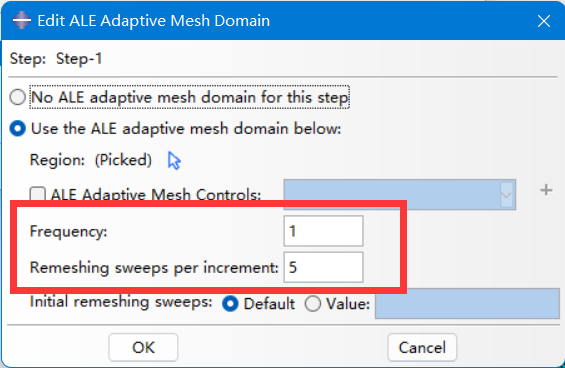Image resolution: width=565 pixels, height=368 pixels.
Task: Click the chevron arrow of the mesh controls combo box
Action: tap(506, 195)
